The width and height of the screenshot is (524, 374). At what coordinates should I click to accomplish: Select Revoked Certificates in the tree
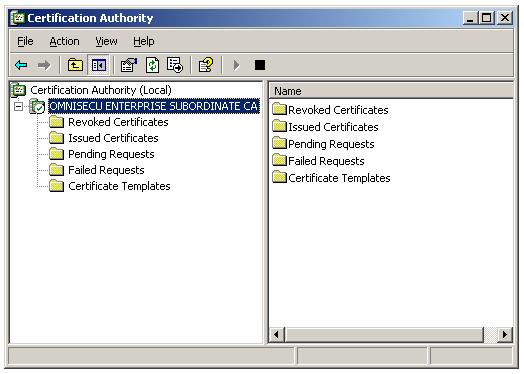coord(118,122)
